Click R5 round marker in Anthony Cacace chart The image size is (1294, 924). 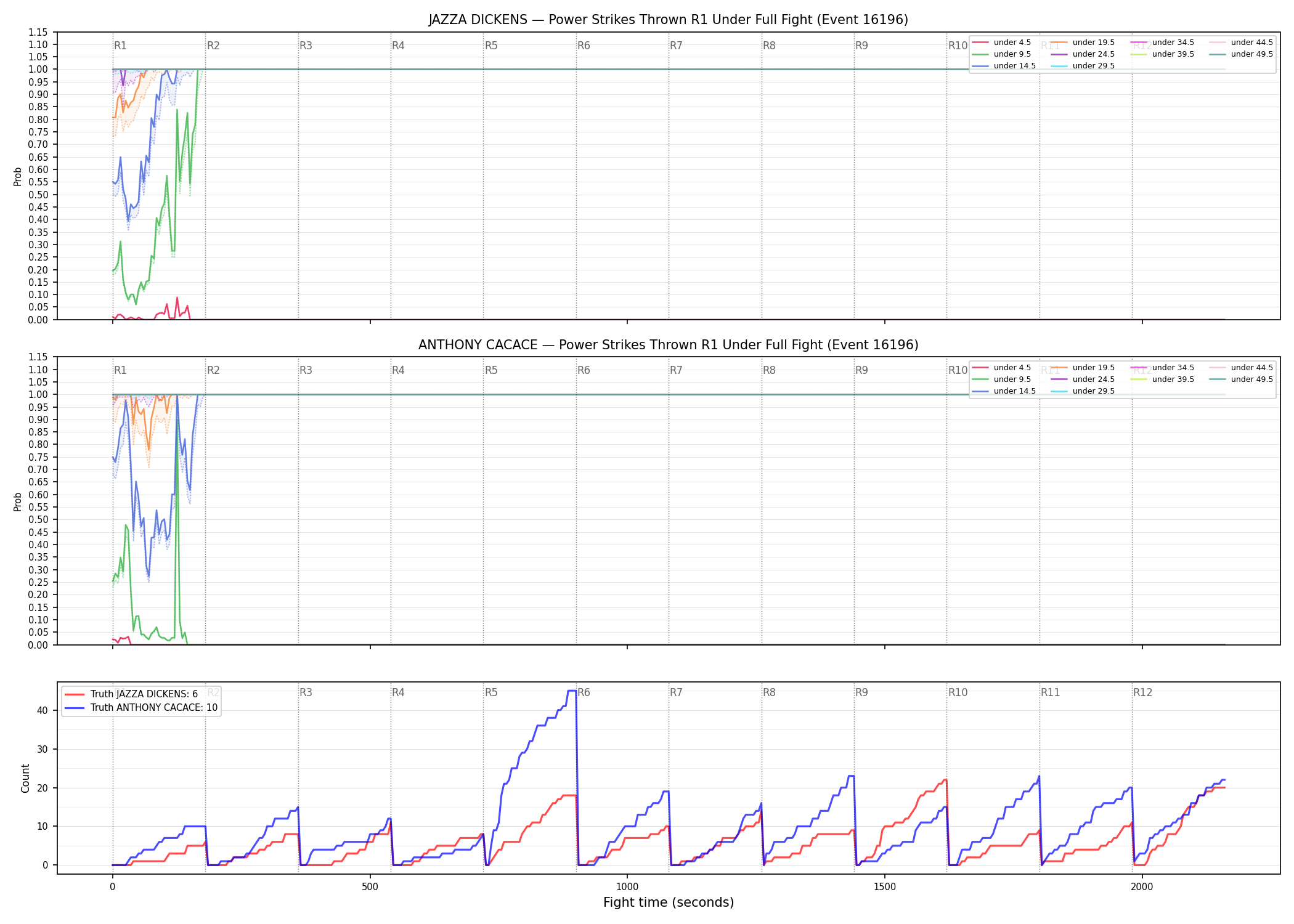[x=491, y=370]
